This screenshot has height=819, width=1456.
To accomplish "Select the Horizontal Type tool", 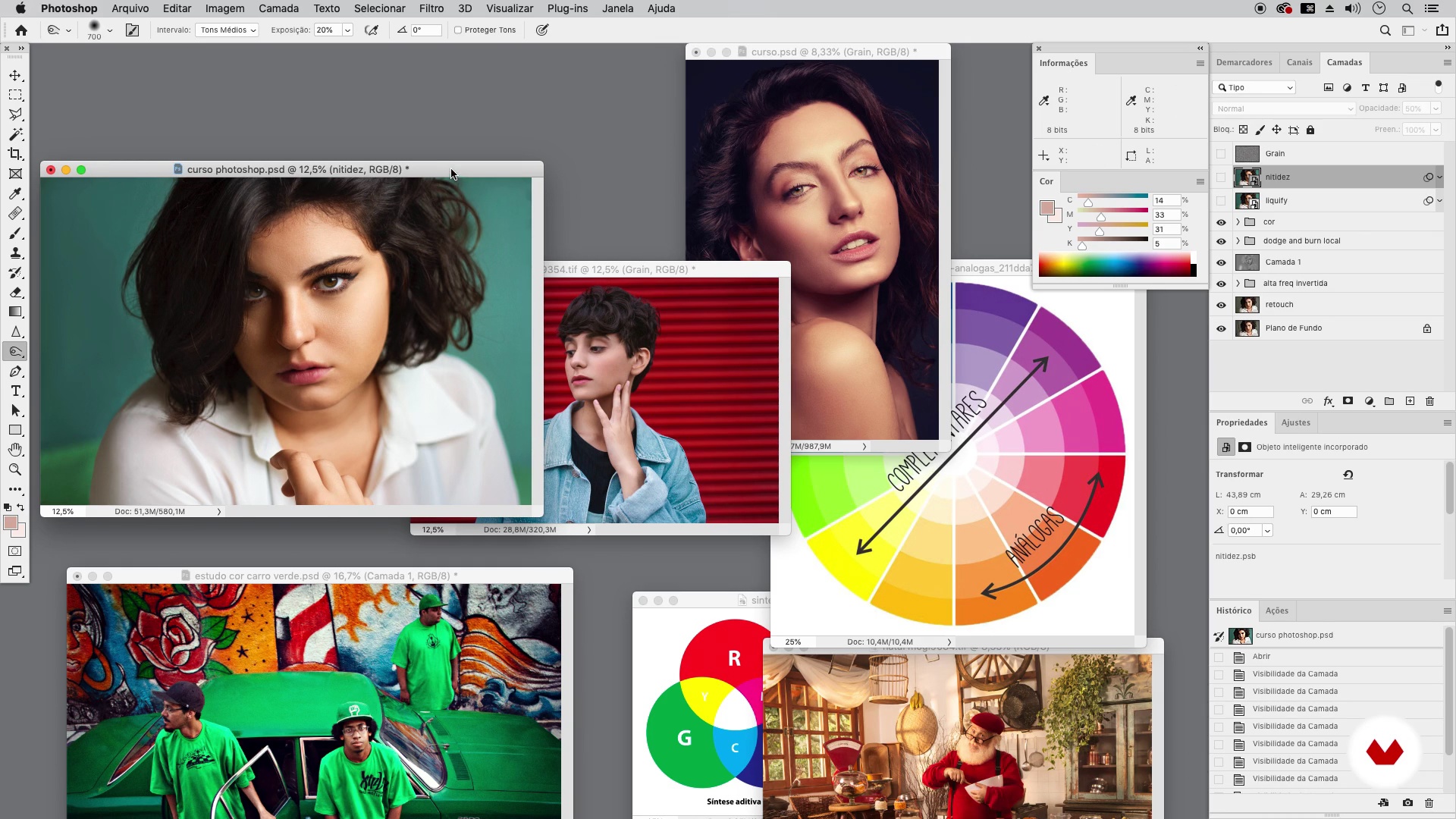I will (15, 391).
